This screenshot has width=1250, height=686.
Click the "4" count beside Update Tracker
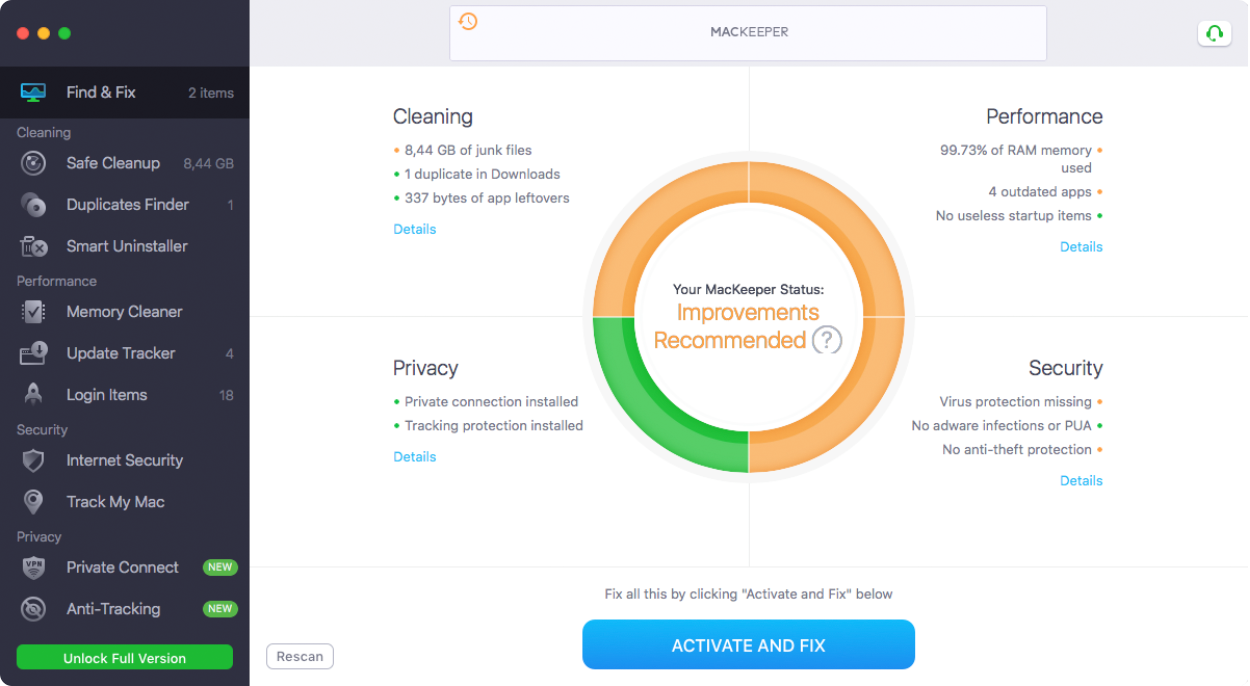tap(229, 354)
